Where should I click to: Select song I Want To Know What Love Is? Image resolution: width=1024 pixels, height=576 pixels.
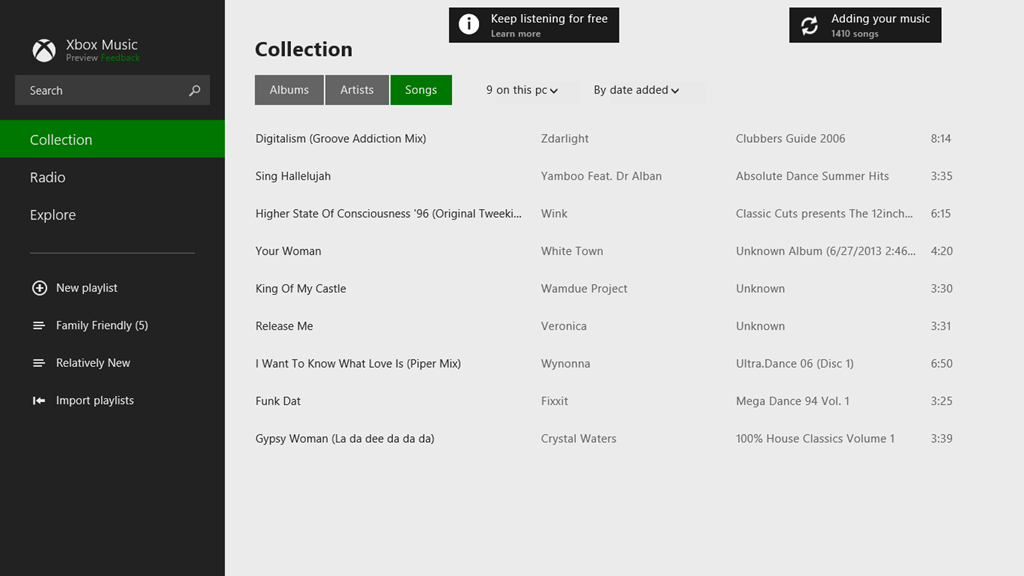(x=358, y=364)
